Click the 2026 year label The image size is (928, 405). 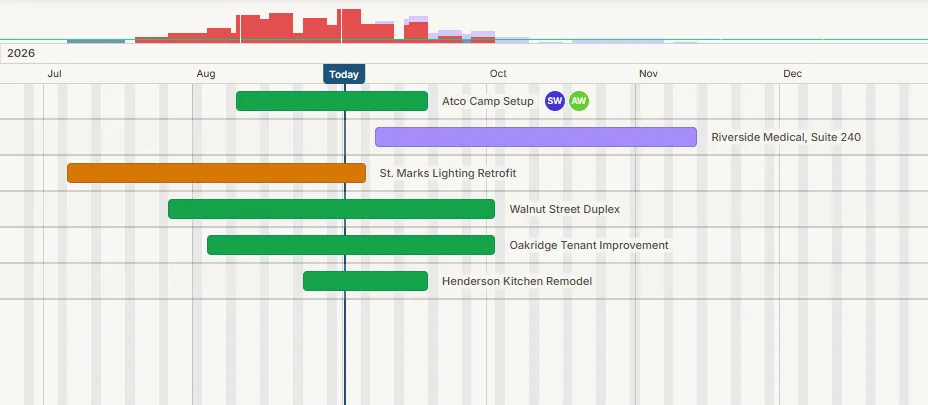click(x=21, y=53)
